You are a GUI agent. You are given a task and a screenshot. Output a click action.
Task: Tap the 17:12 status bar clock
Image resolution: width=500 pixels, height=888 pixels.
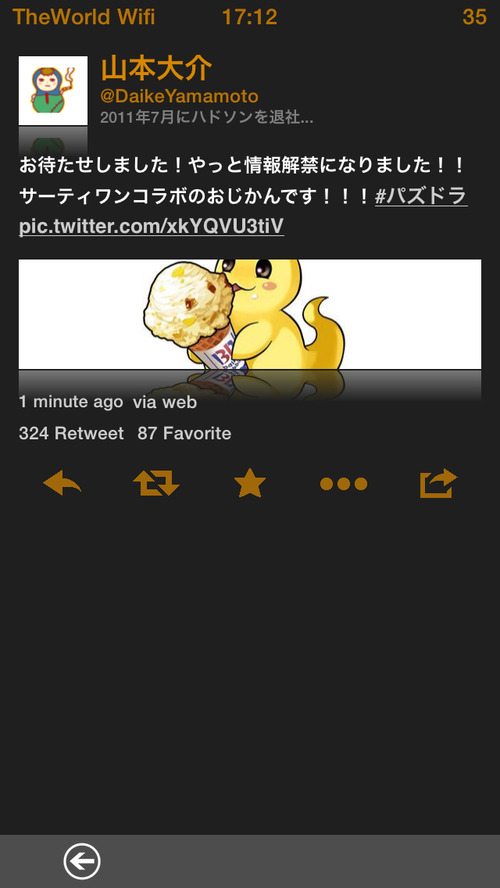click(250, 17)
